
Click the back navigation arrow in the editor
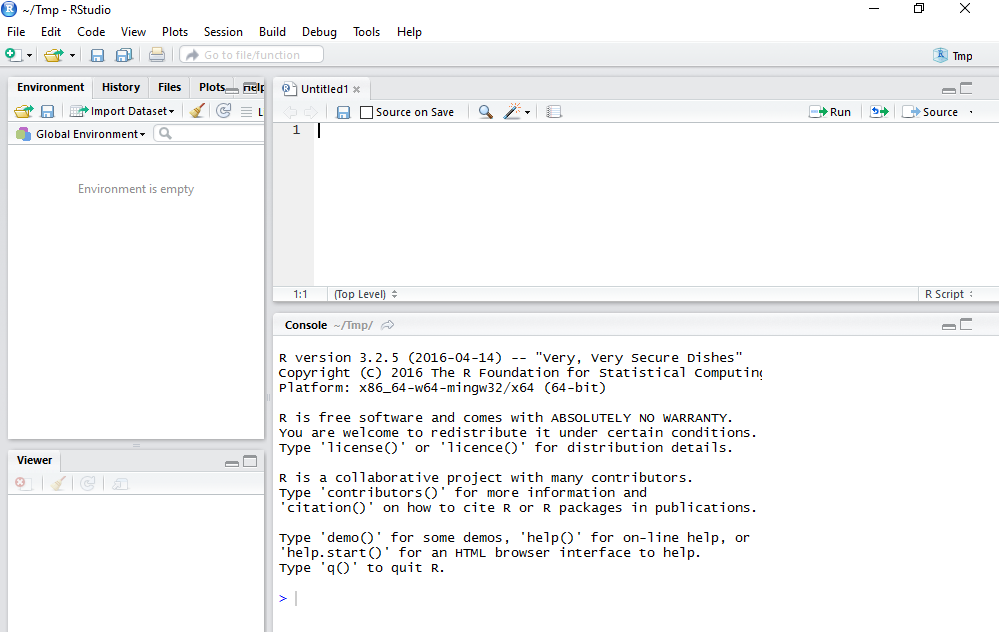click(290, 112)
